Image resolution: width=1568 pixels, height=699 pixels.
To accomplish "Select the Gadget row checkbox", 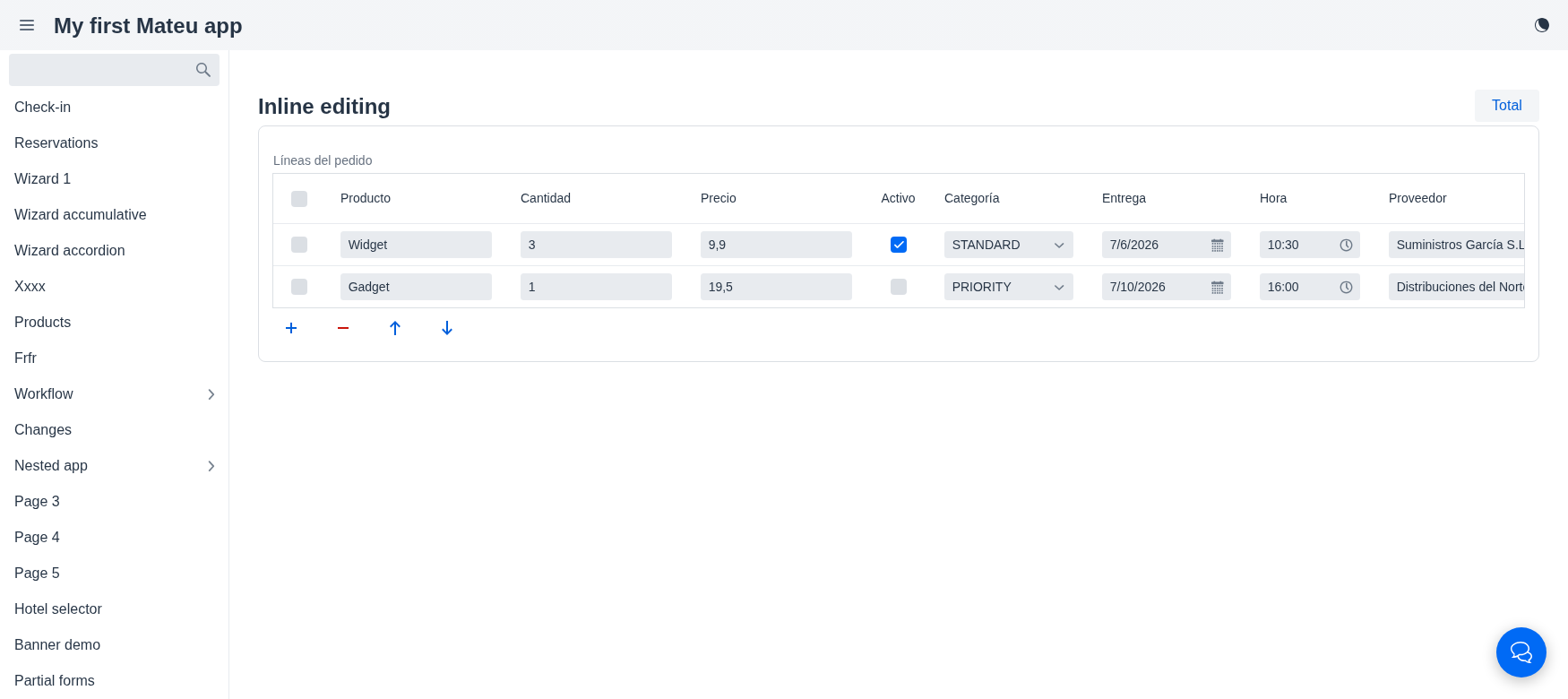I will [x=299, y=287].
